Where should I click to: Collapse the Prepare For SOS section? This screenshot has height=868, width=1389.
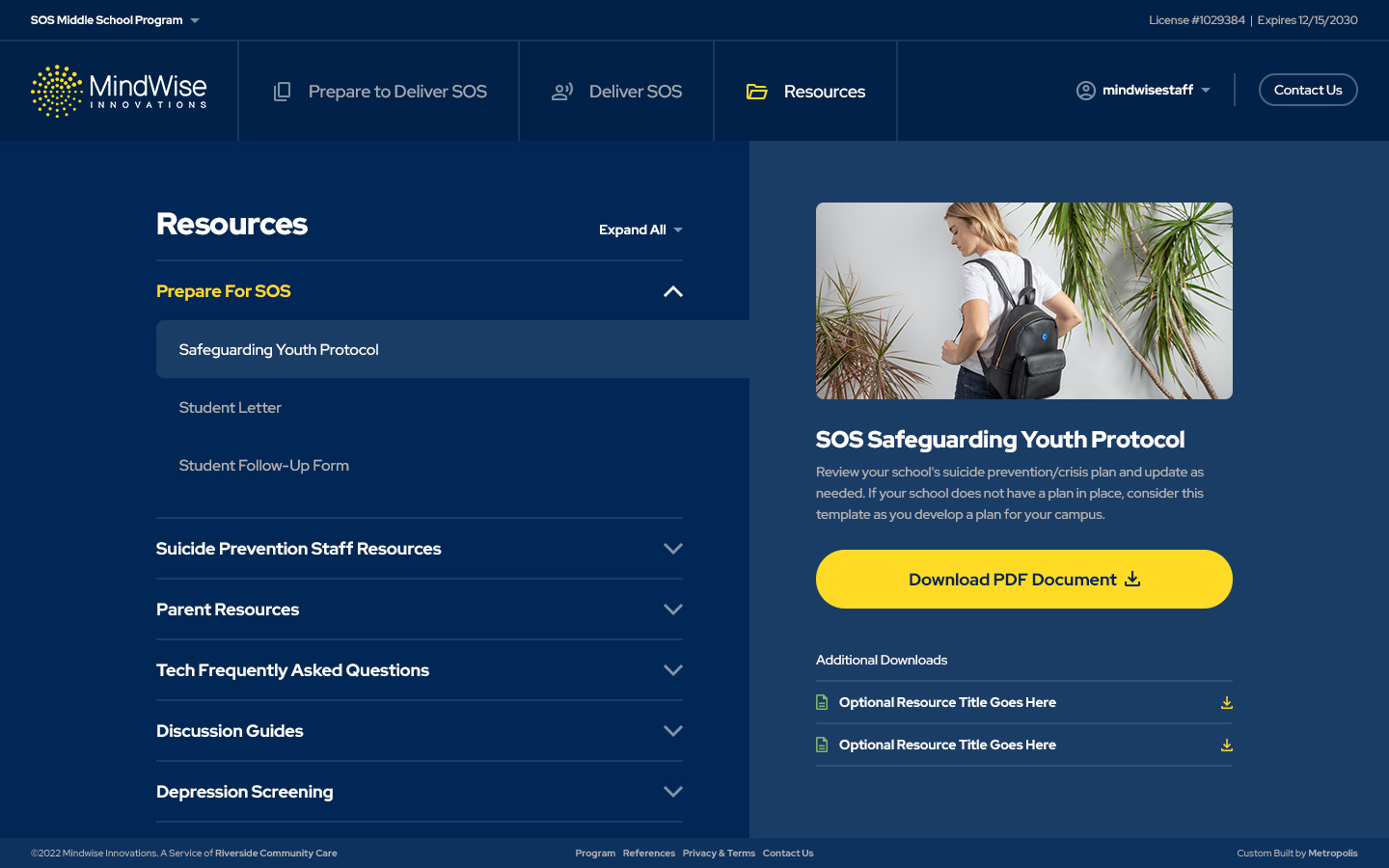pos(673,291)
